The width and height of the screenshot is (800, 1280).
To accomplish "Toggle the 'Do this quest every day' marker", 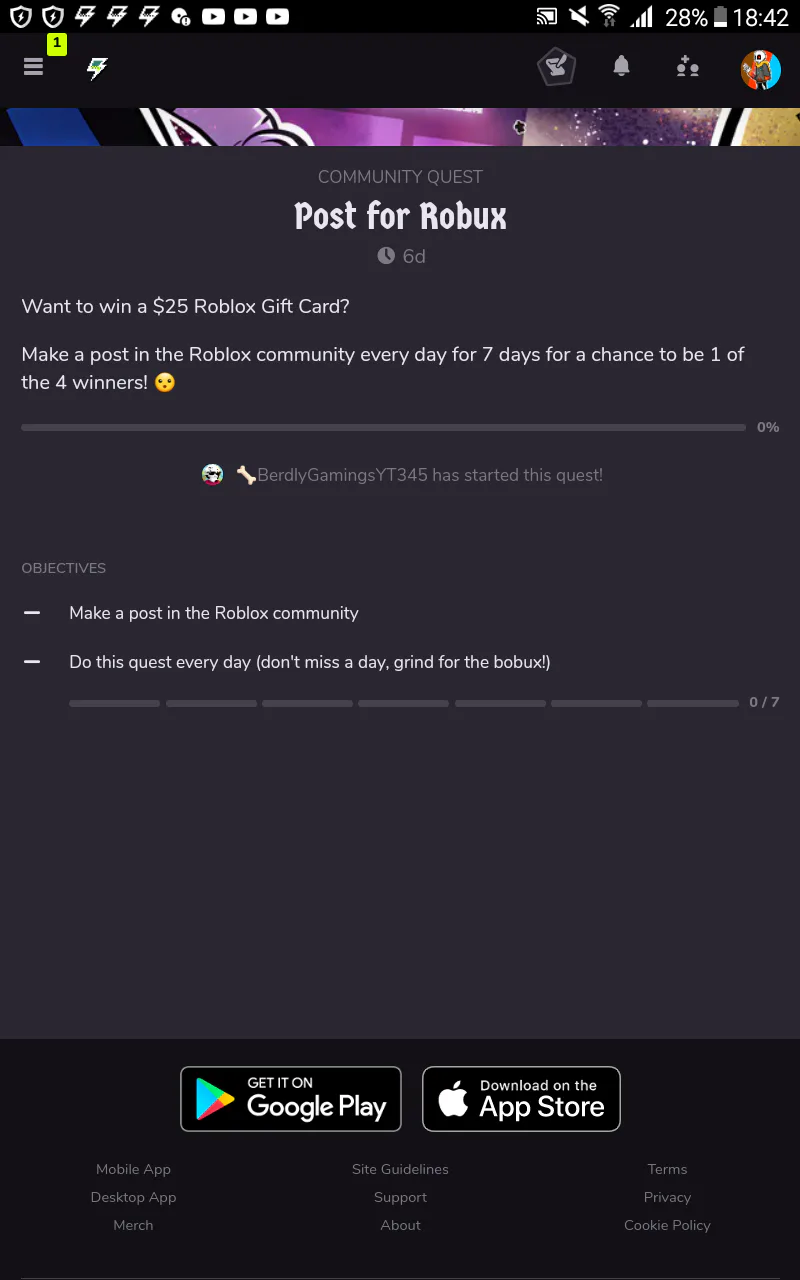I will [32, 662].
